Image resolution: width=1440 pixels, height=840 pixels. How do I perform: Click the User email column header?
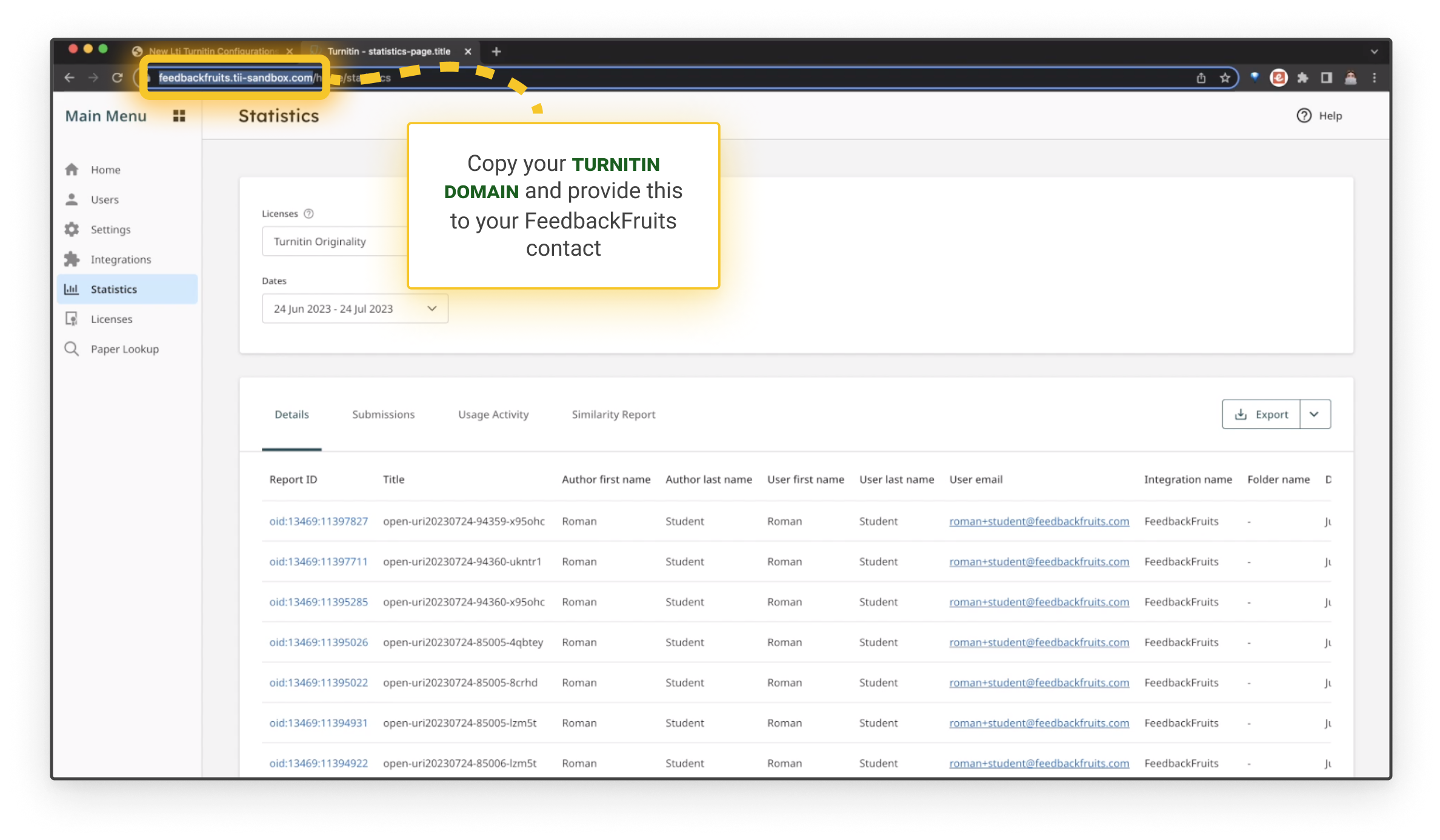click(976, 479)
